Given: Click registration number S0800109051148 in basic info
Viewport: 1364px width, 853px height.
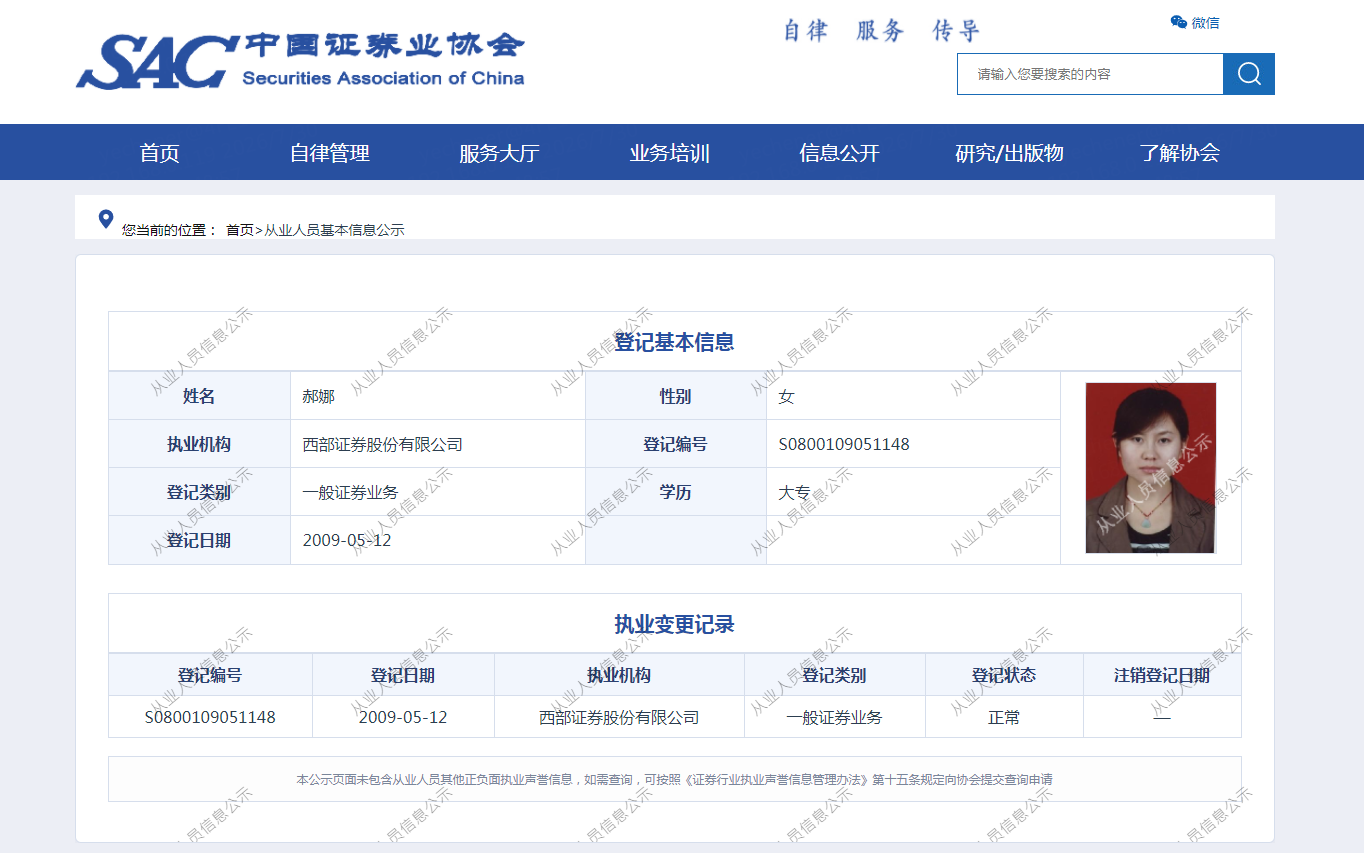Looking at the screenshot, I should point(844,445).
